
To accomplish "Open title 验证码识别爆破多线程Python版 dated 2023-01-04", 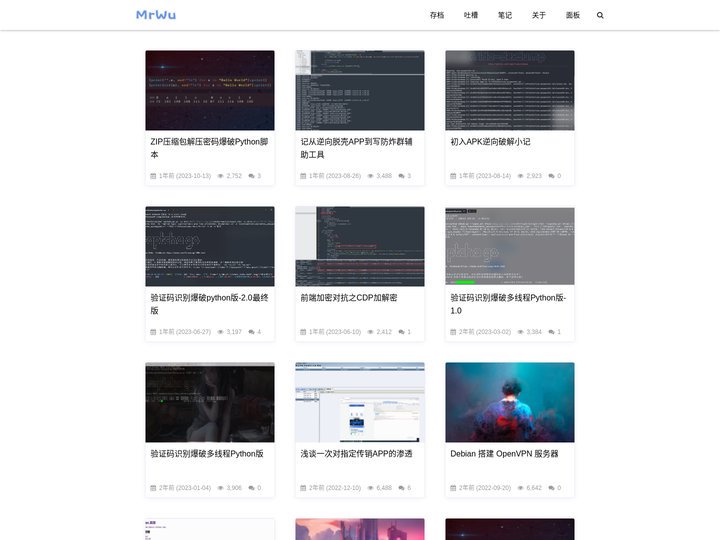I will 207,454.
